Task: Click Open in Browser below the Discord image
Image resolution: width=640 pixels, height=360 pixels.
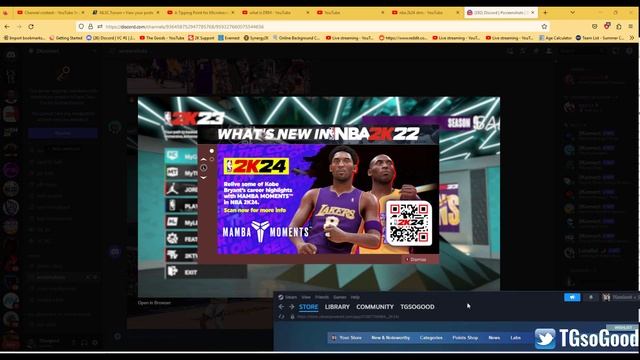Action: click(x=154, y=303)
